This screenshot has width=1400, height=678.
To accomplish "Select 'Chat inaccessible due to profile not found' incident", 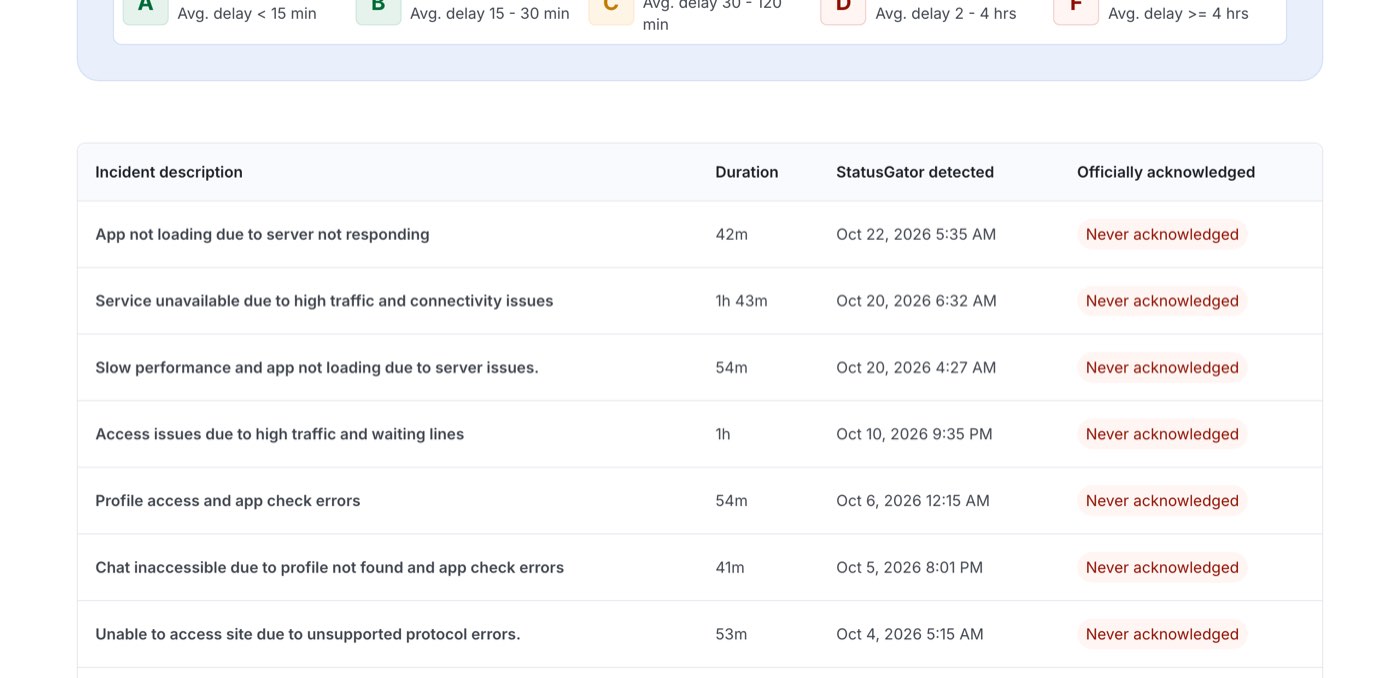I will [x=330, y=568].
